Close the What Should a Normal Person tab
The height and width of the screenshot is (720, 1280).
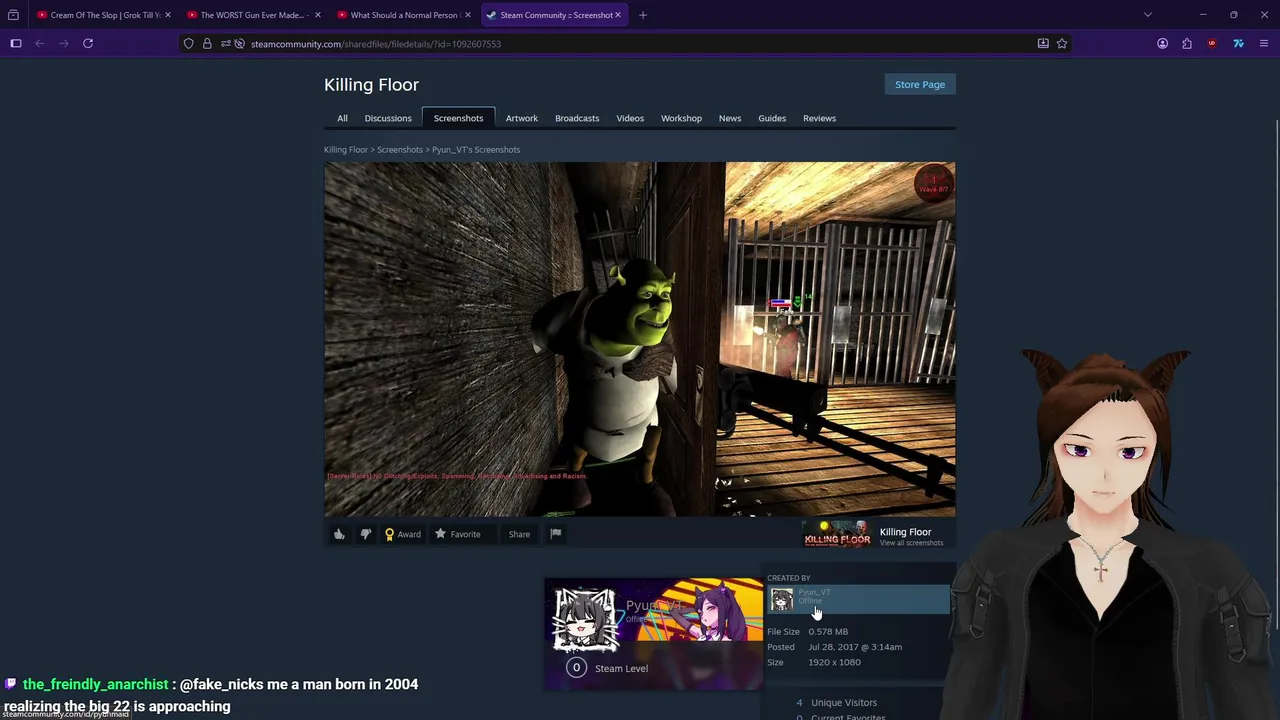468,15
